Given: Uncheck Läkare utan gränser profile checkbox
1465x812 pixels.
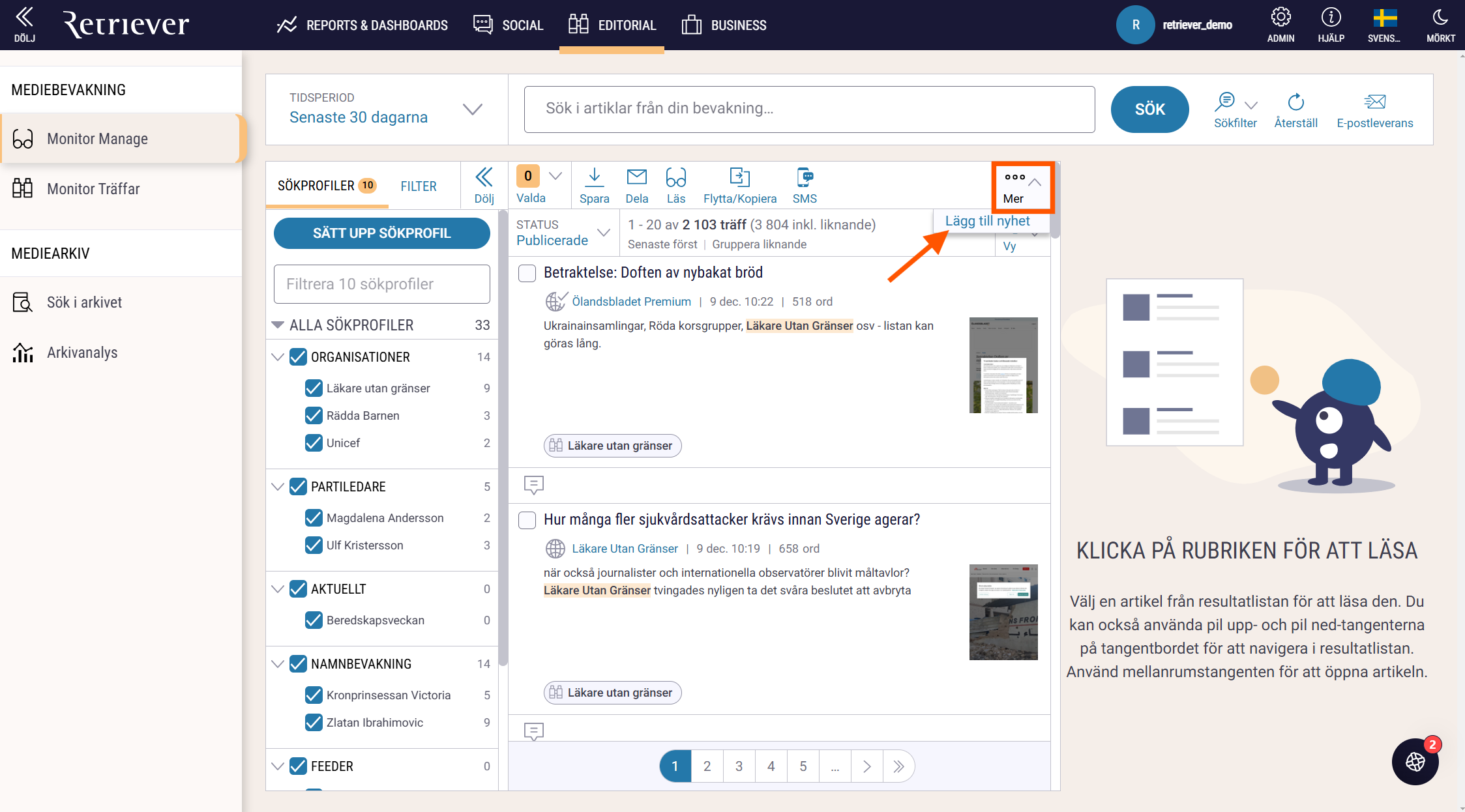Looking at the screenshot, I should coord(314,388).
